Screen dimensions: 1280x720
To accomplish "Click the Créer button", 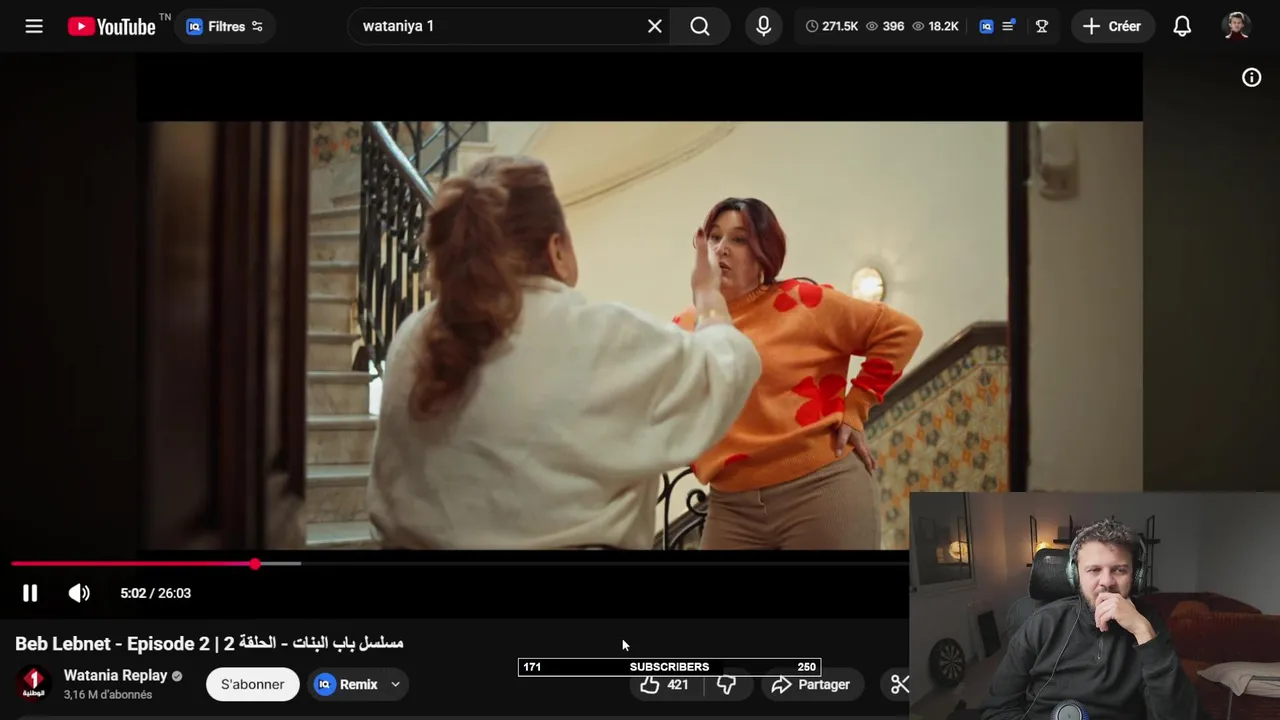I will 1112,26.
